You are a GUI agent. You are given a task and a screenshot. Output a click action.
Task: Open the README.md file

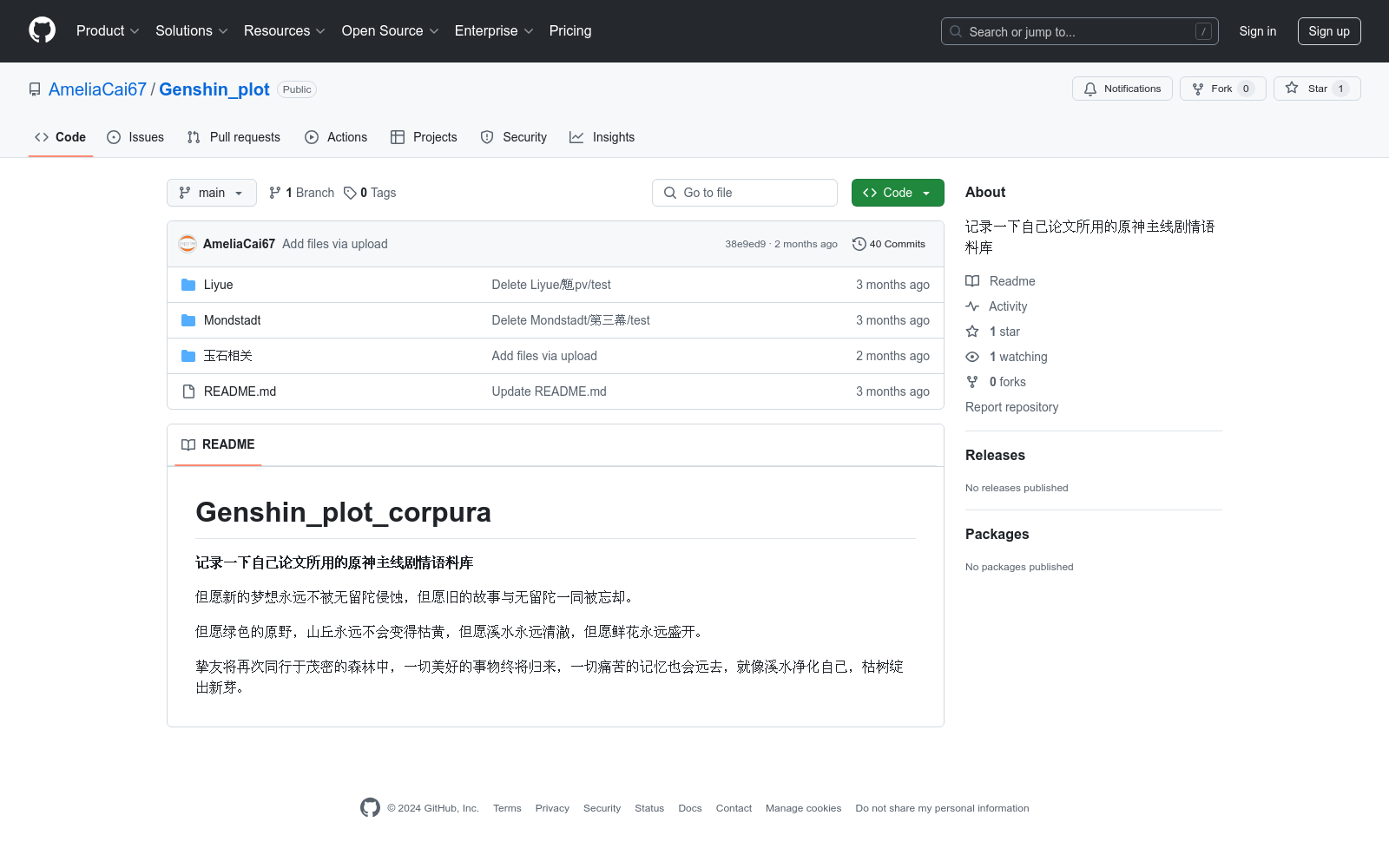240,391
